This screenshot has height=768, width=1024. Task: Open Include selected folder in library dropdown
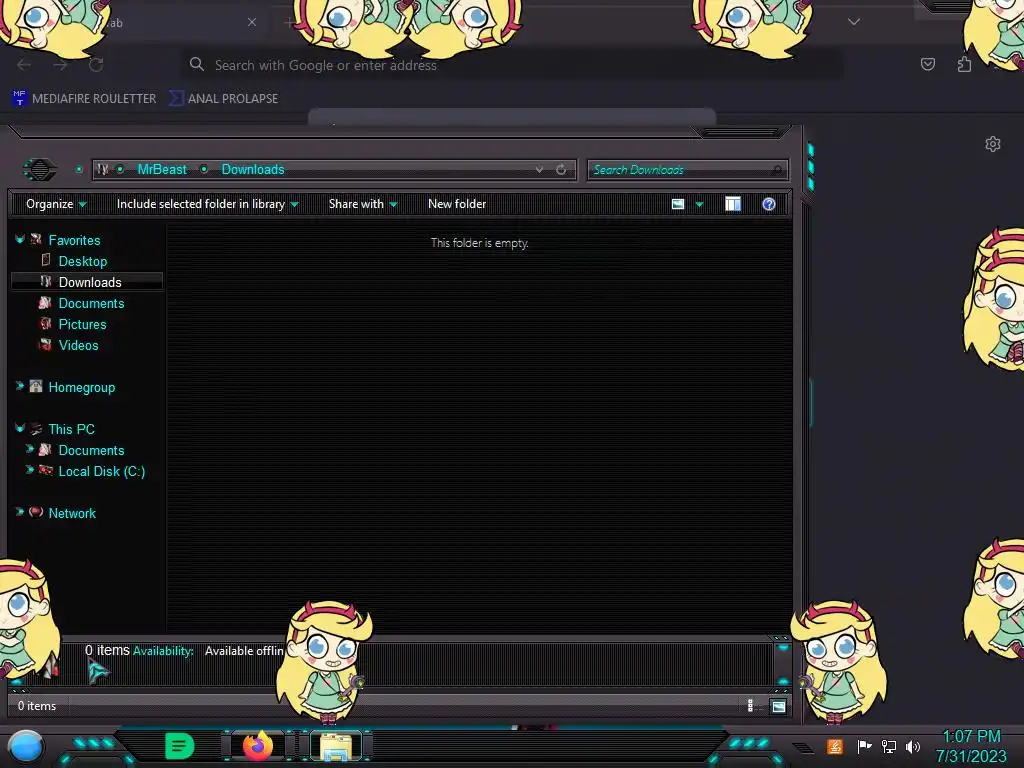pos(207,204)
